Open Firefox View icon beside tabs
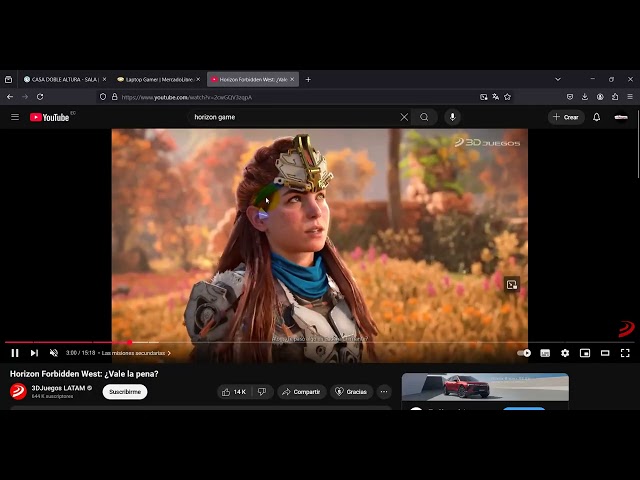 (x=8, y=80)
